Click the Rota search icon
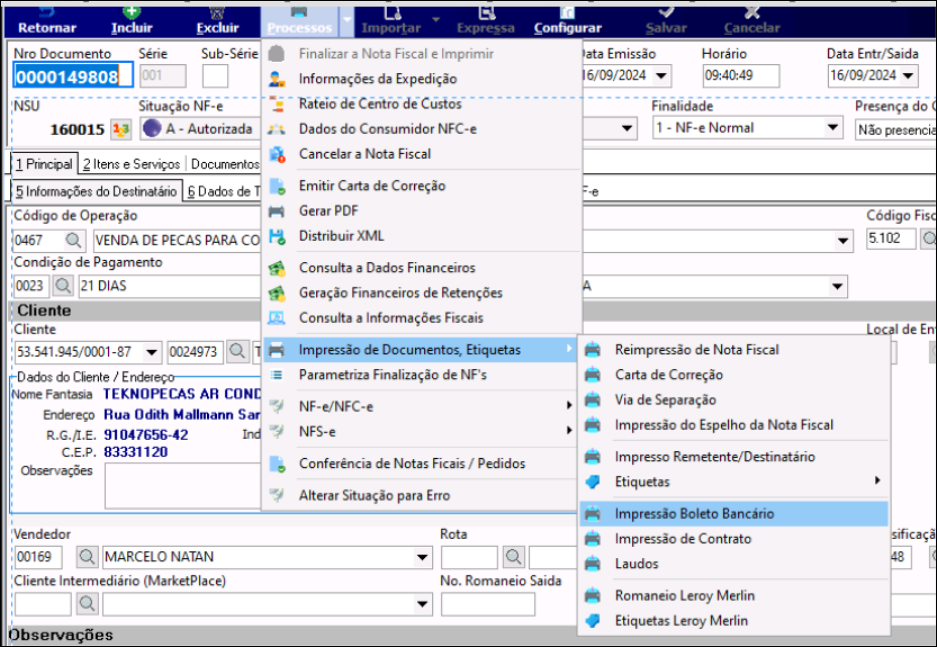The image size is (937, 647). [x=513, y=557]
